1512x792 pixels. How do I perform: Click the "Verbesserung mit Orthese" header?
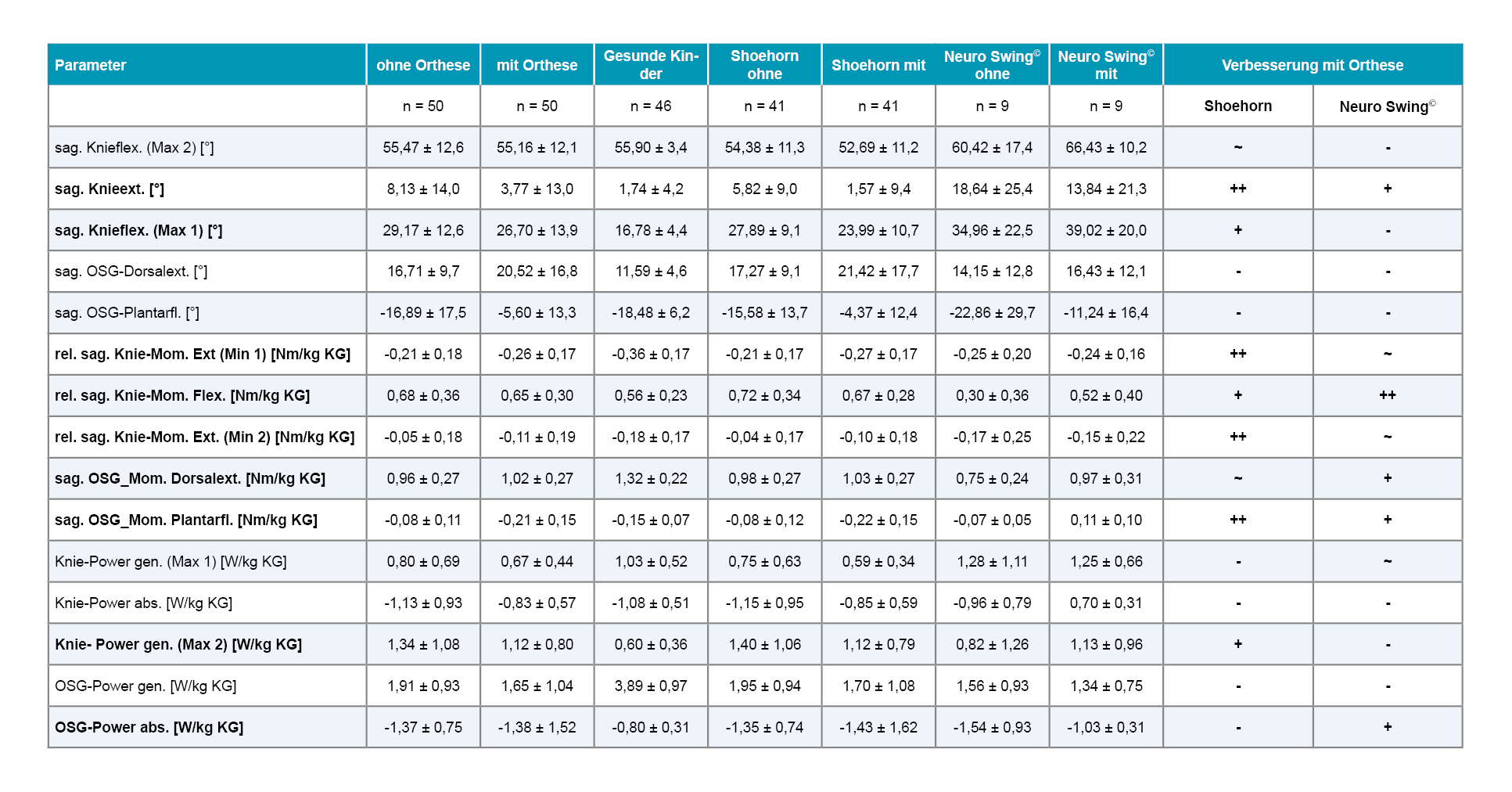(1312, 65)
